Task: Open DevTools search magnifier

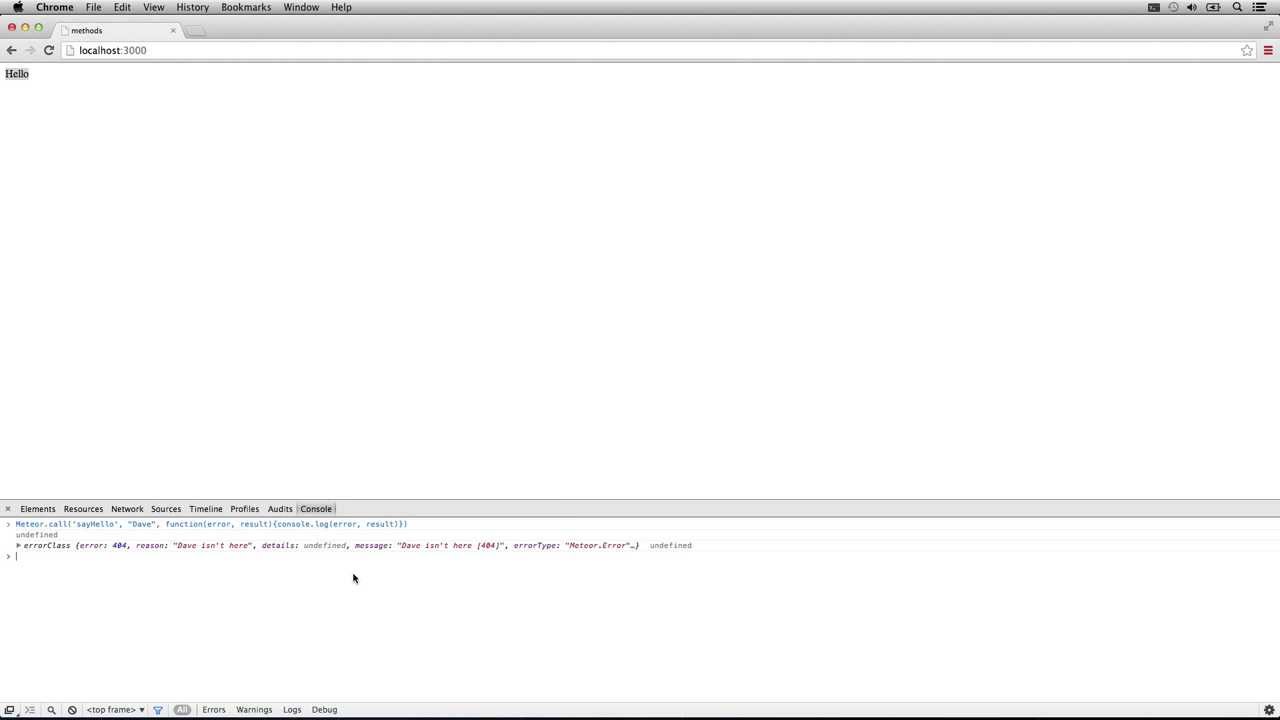Action: pyautogui.click(x=51, y=710)
